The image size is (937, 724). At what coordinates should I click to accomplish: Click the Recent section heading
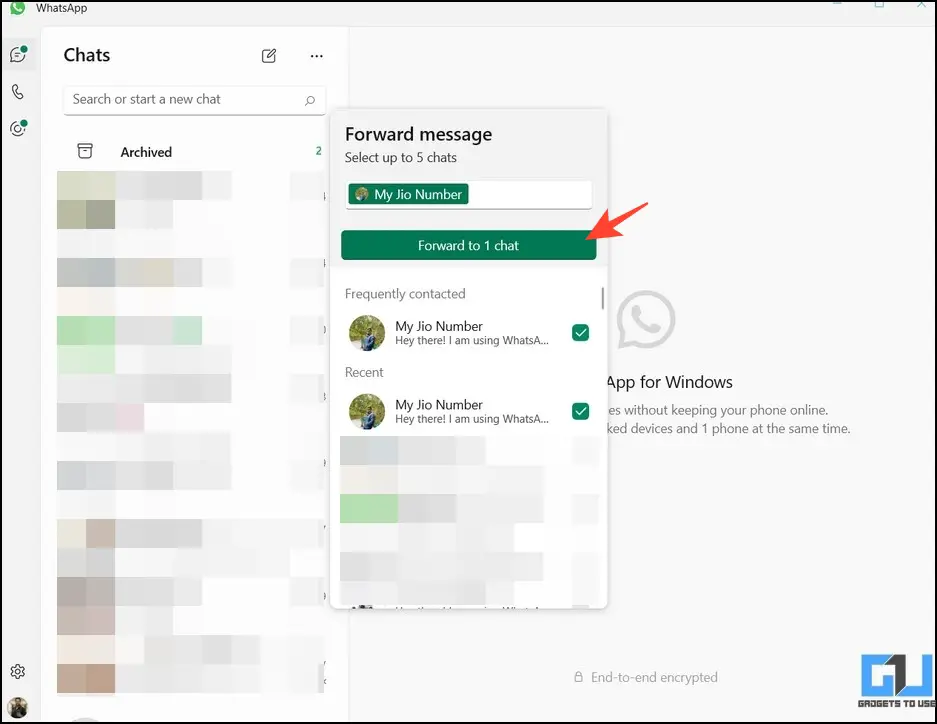(364, 372)
